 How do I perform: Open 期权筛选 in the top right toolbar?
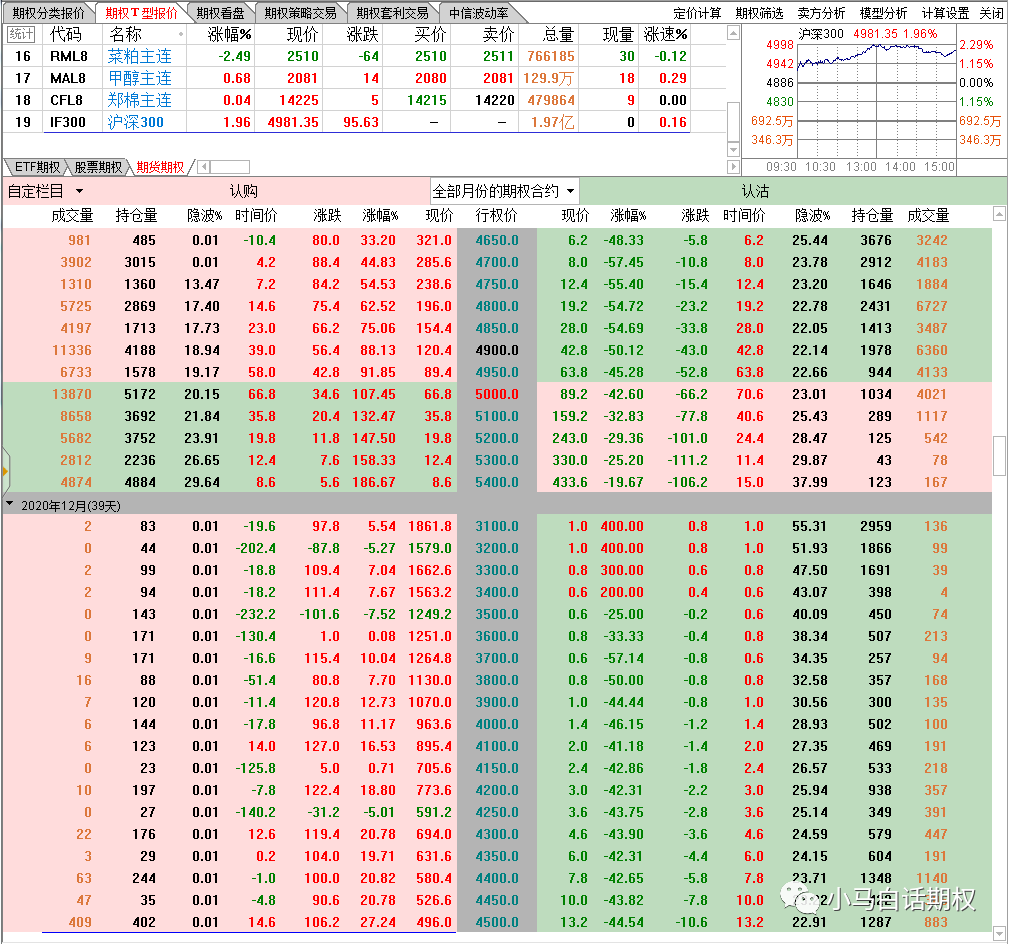click(x=759, y=13)
